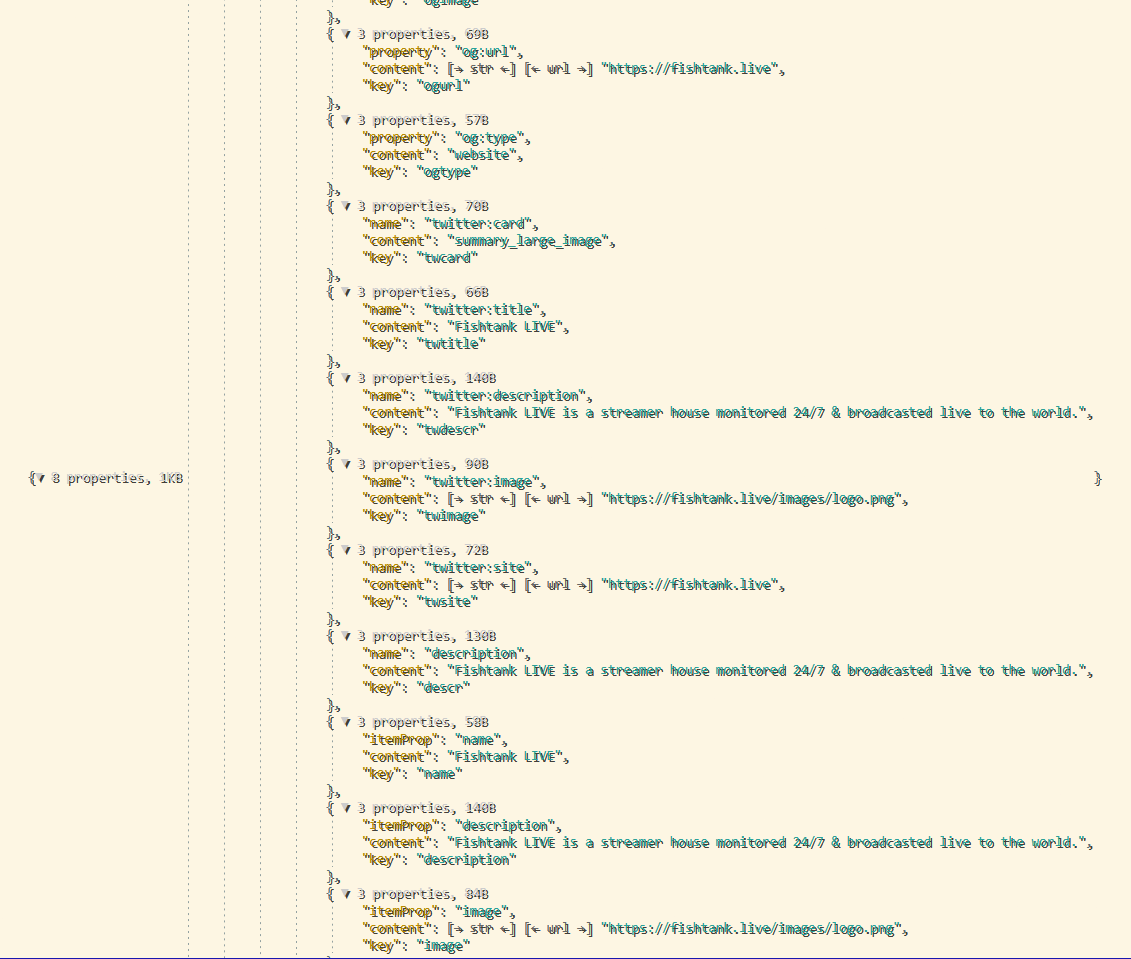The height and width of the screenshot is (959, 1131).
Task: Select "Fishtank LIVE" content under twitter:title
Action: [504, 327]
